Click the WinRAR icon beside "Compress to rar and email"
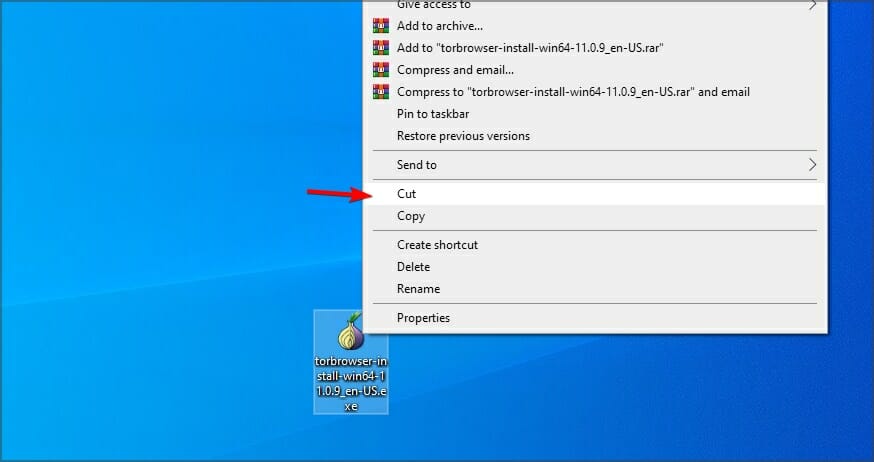Screen dimensions: 874x462 point(381,92)
